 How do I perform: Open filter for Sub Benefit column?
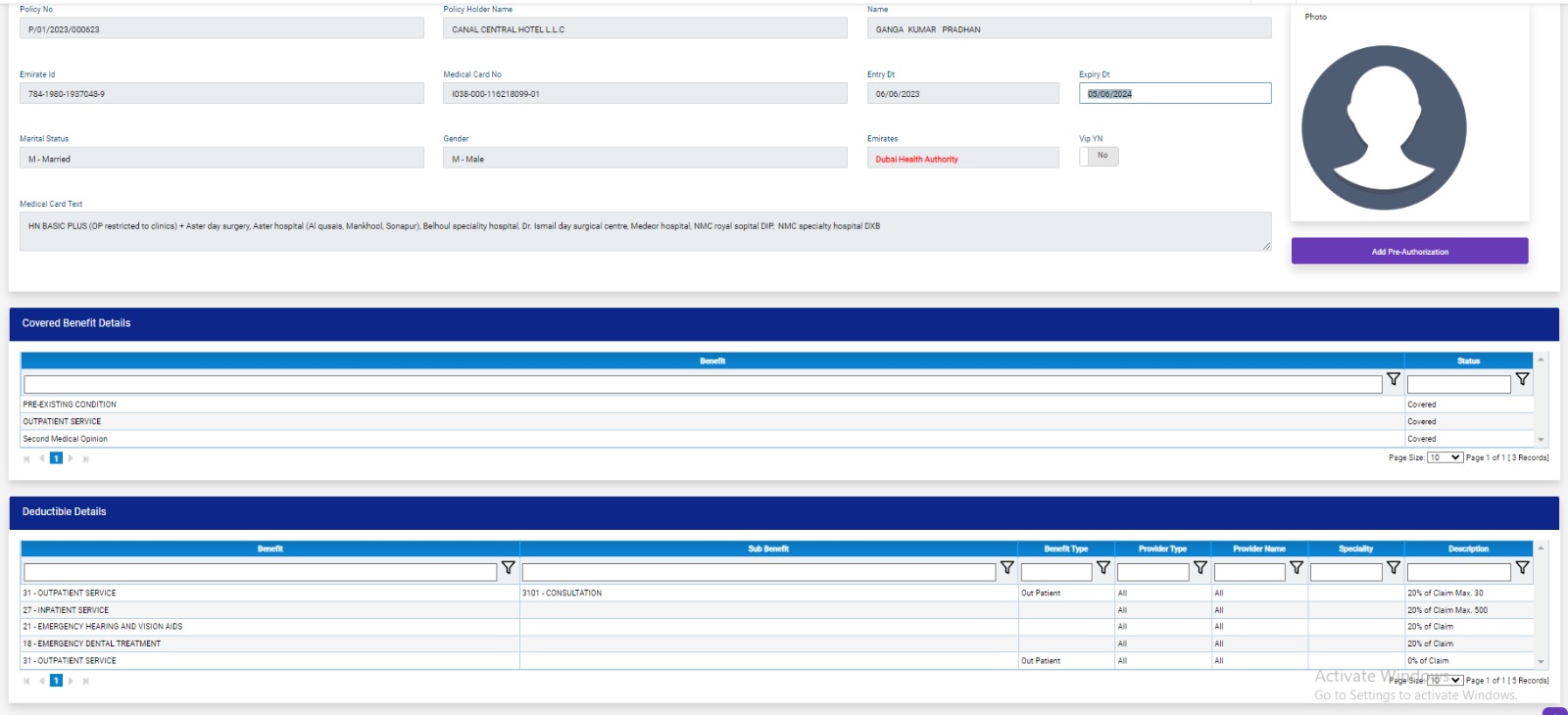tap(1006, 568)
